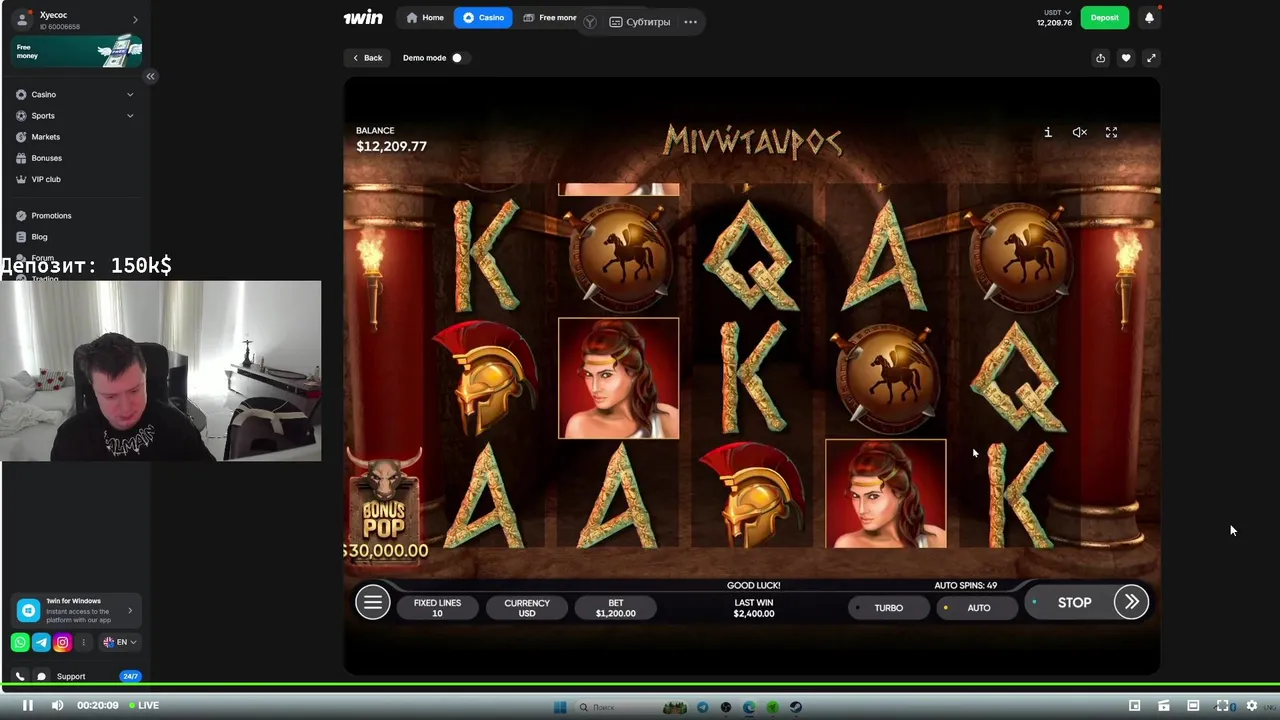Show more social links dots
The image size is (1280, 720).
point(84,642)
